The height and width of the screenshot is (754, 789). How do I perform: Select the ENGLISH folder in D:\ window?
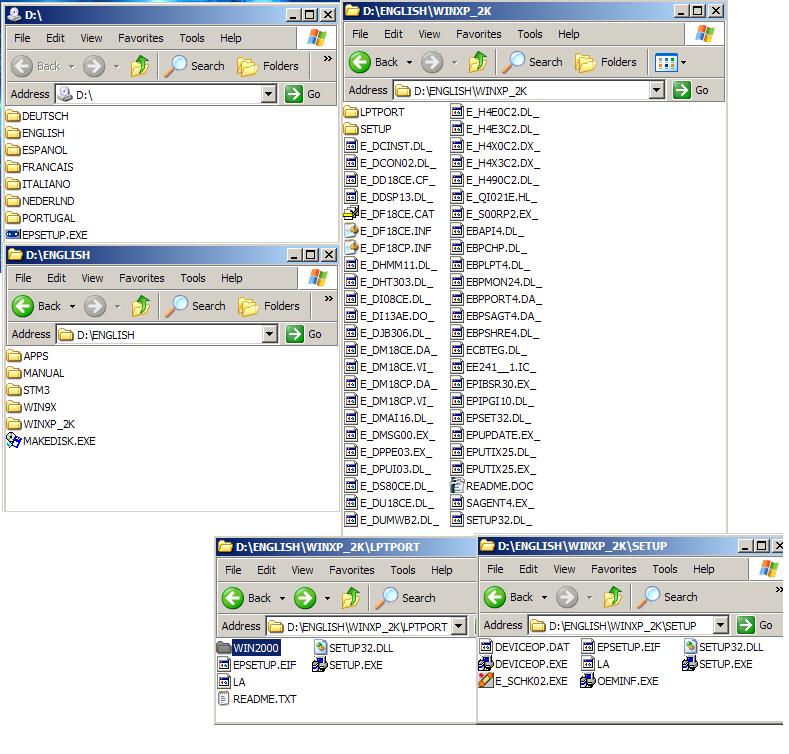(x=36, y=133)
